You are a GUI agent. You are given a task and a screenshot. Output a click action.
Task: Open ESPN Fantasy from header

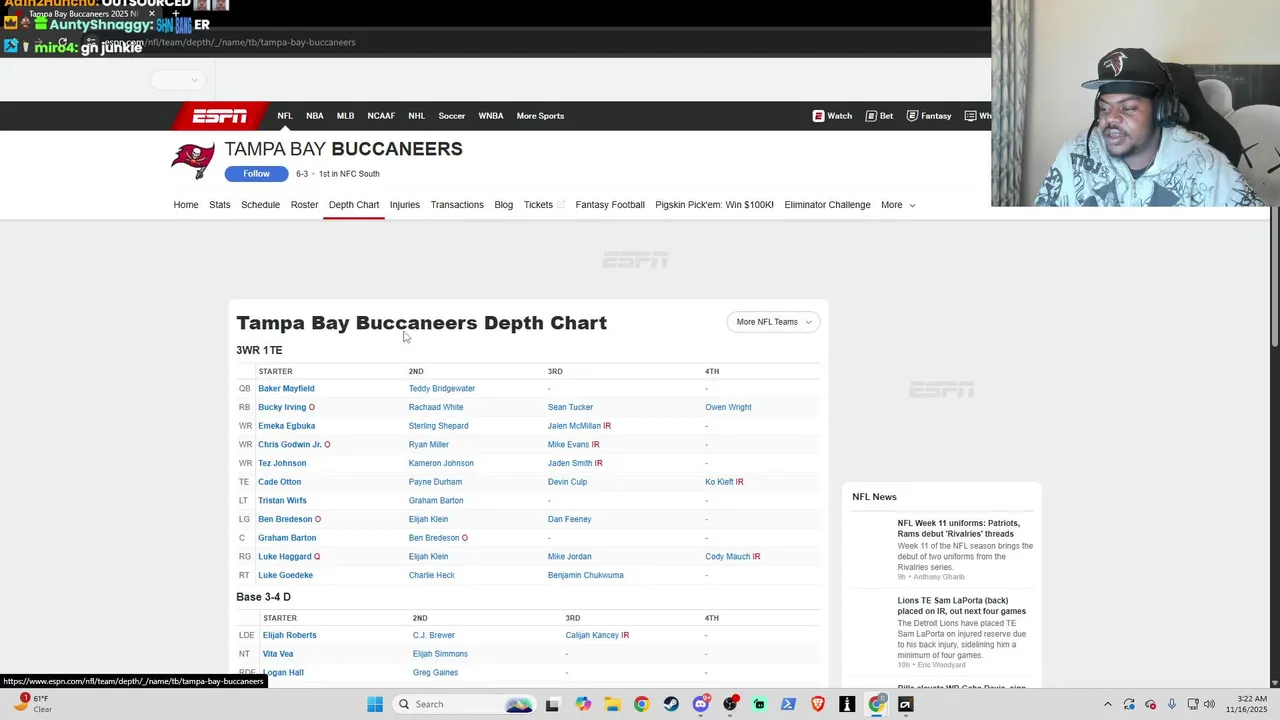coord(928,116)
